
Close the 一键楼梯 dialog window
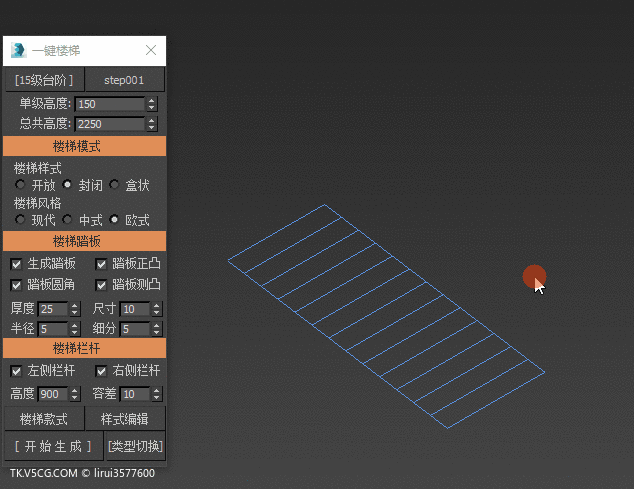(x=151, y=50)
